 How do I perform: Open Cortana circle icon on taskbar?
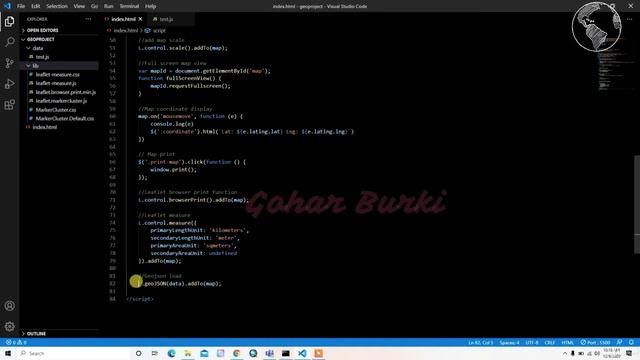(x=138, y=353)
